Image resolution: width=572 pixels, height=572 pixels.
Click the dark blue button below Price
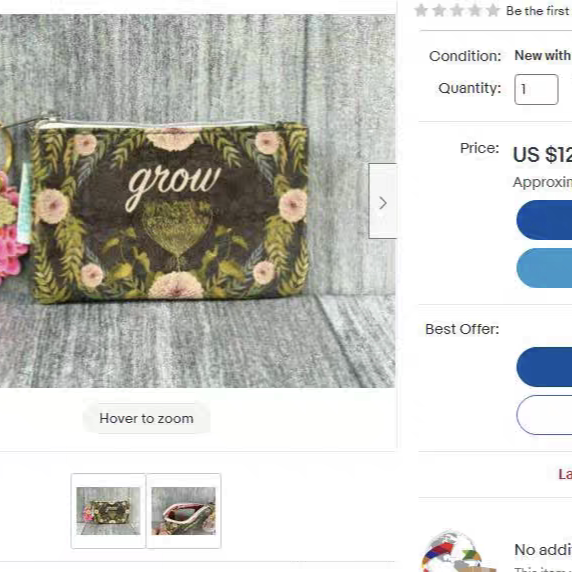544,220
